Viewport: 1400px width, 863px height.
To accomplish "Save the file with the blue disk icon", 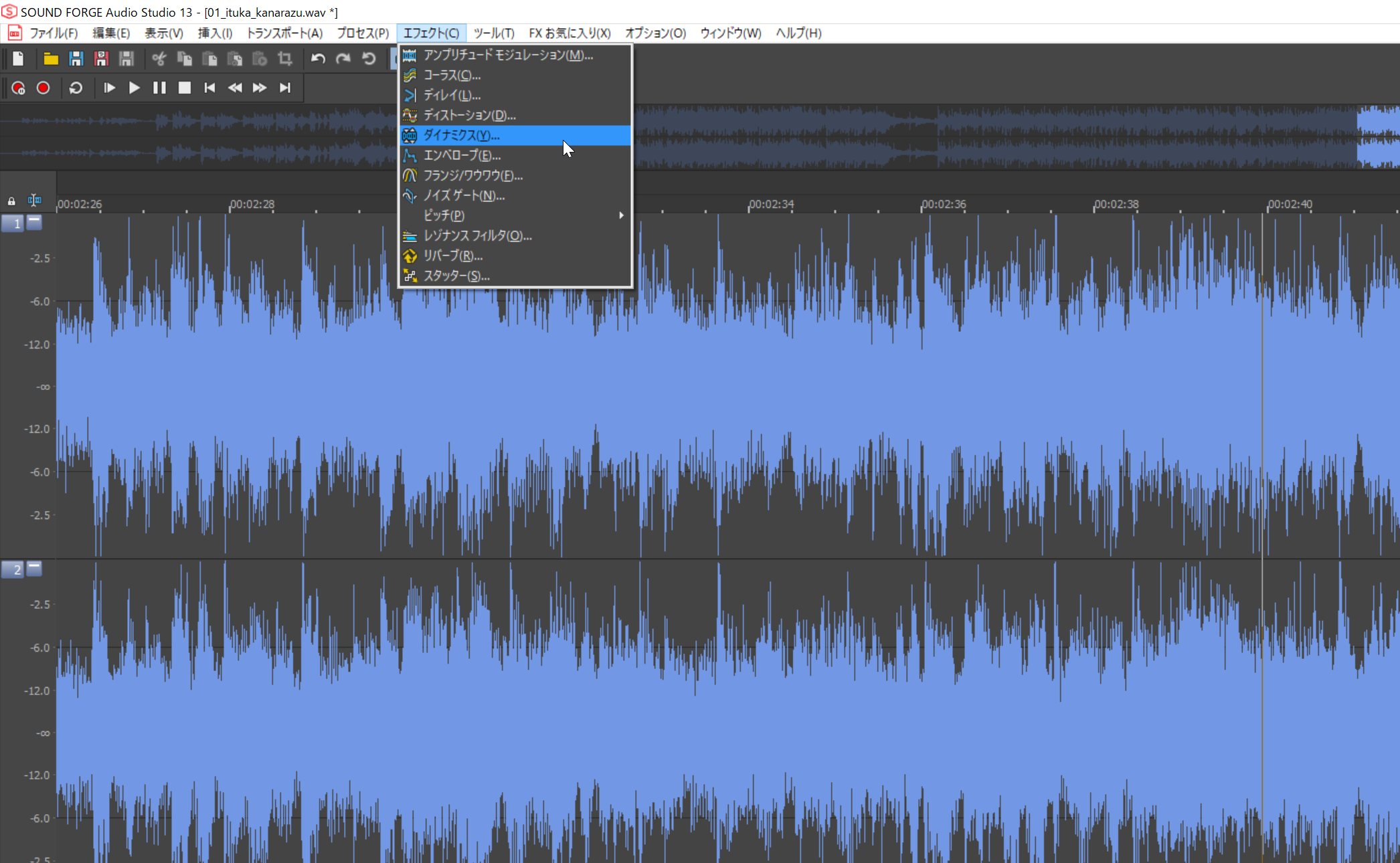I will [x=76, y=59].
